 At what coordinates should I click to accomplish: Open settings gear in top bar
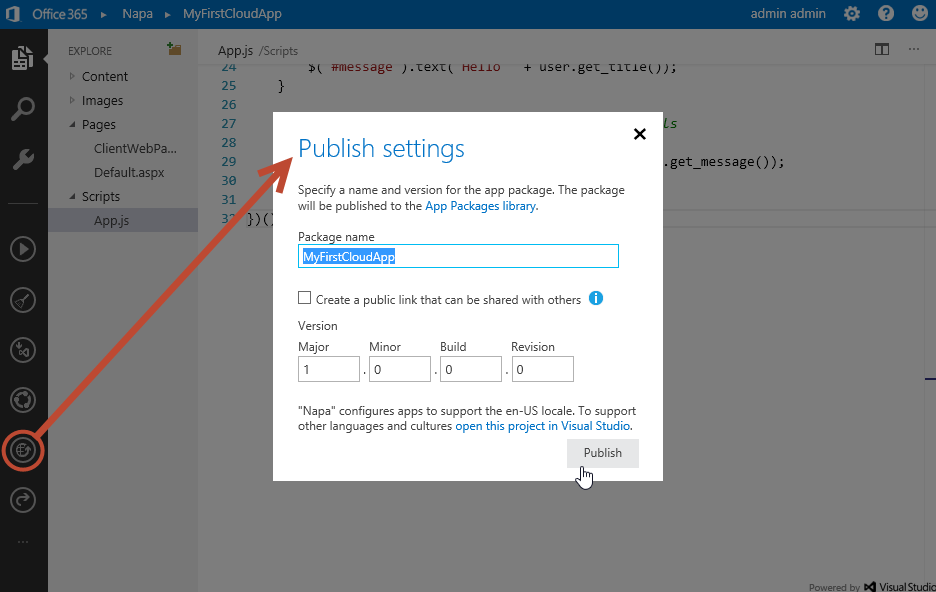(852, 14)
